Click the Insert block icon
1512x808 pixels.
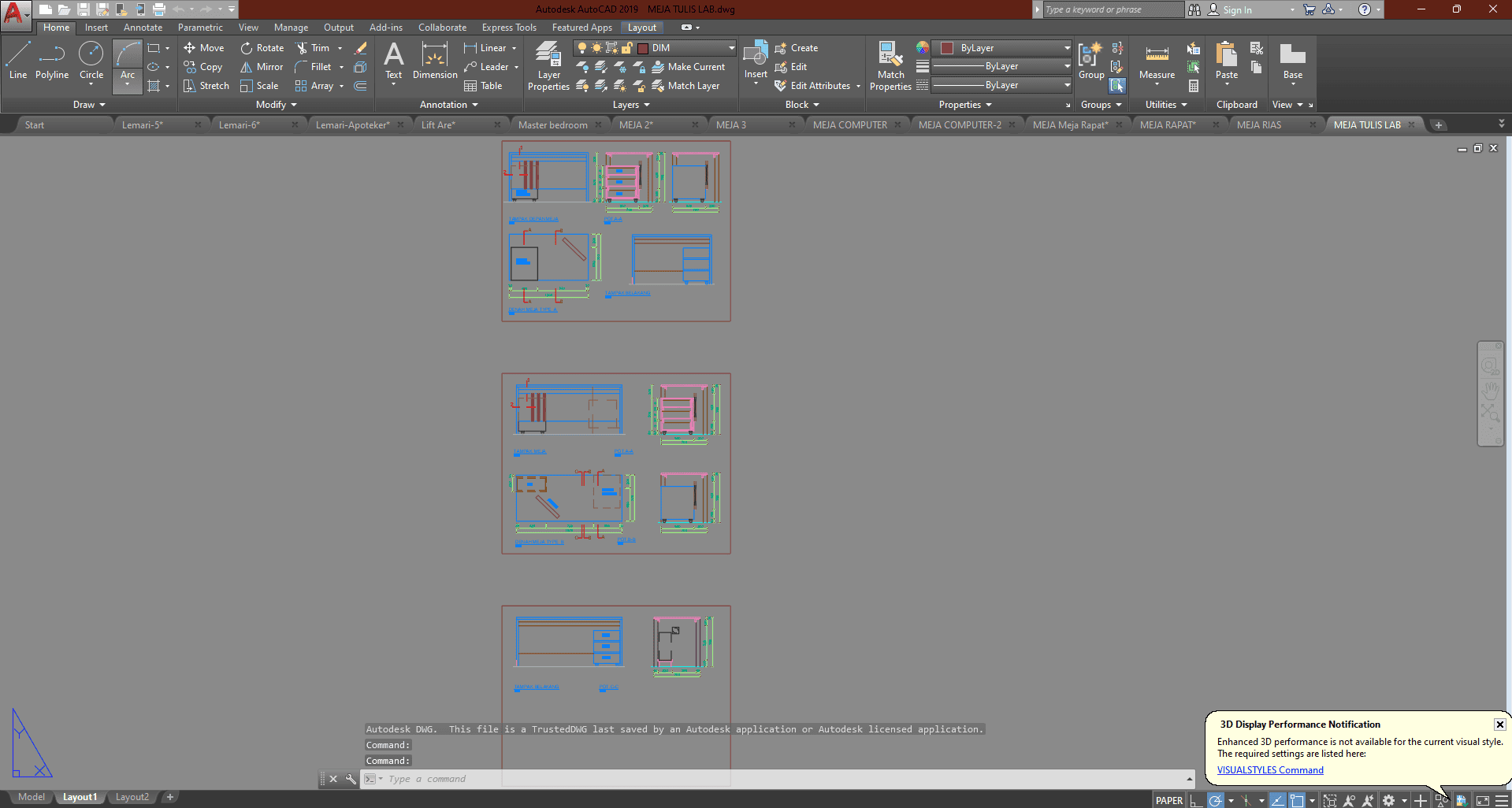[x=756, y=58]
